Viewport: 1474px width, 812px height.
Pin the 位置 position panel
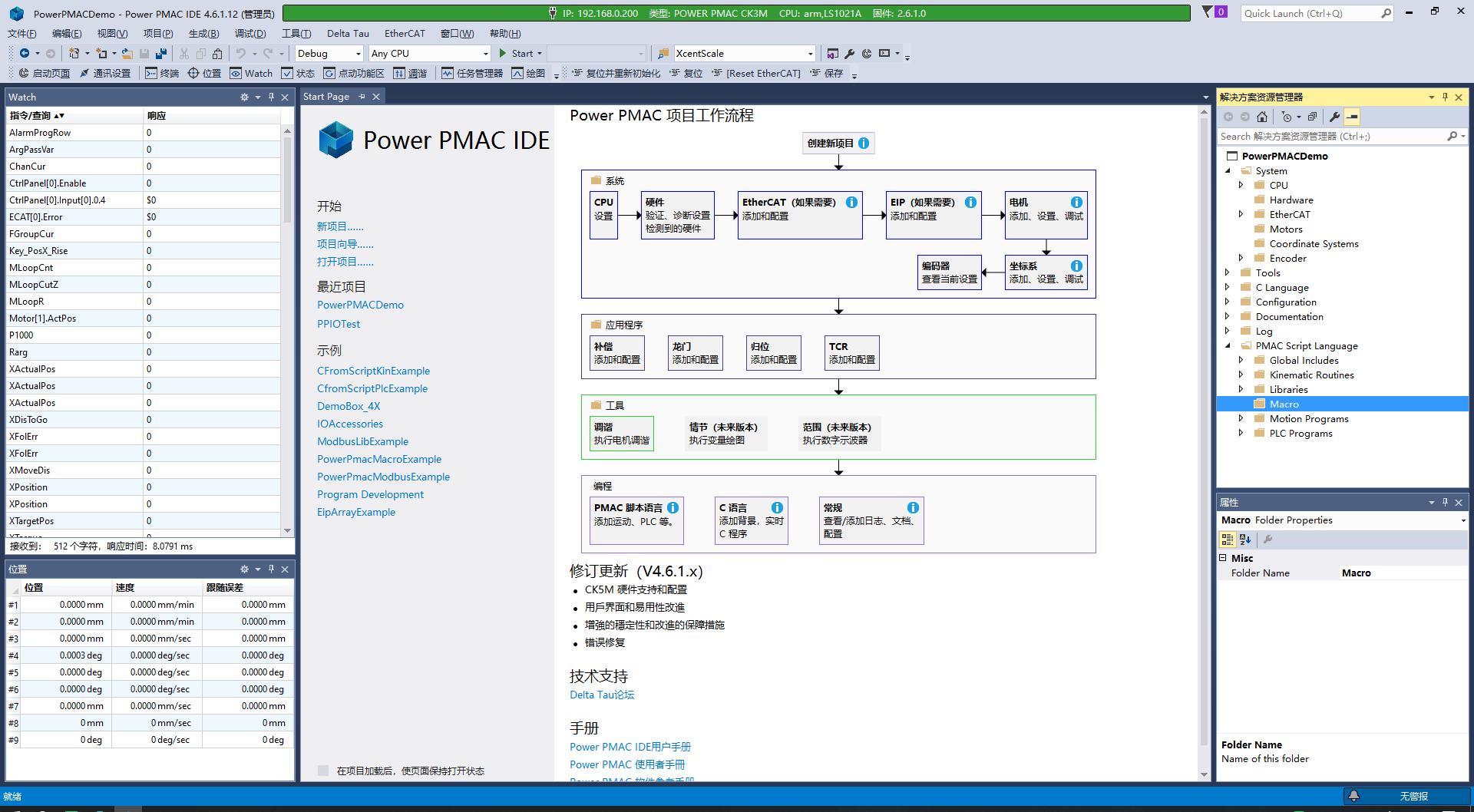271,569
